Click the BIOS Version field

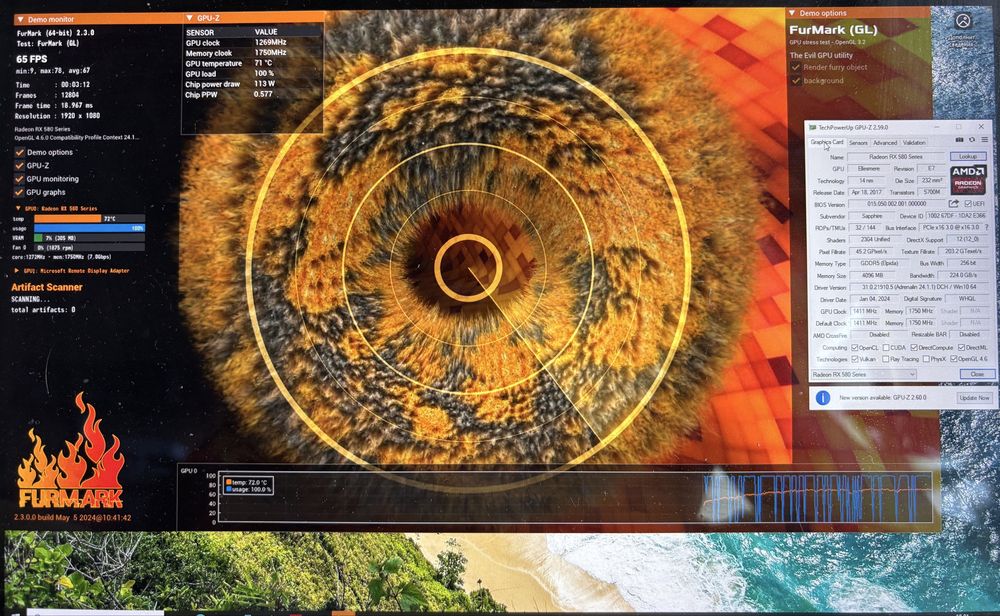point(896,204)
